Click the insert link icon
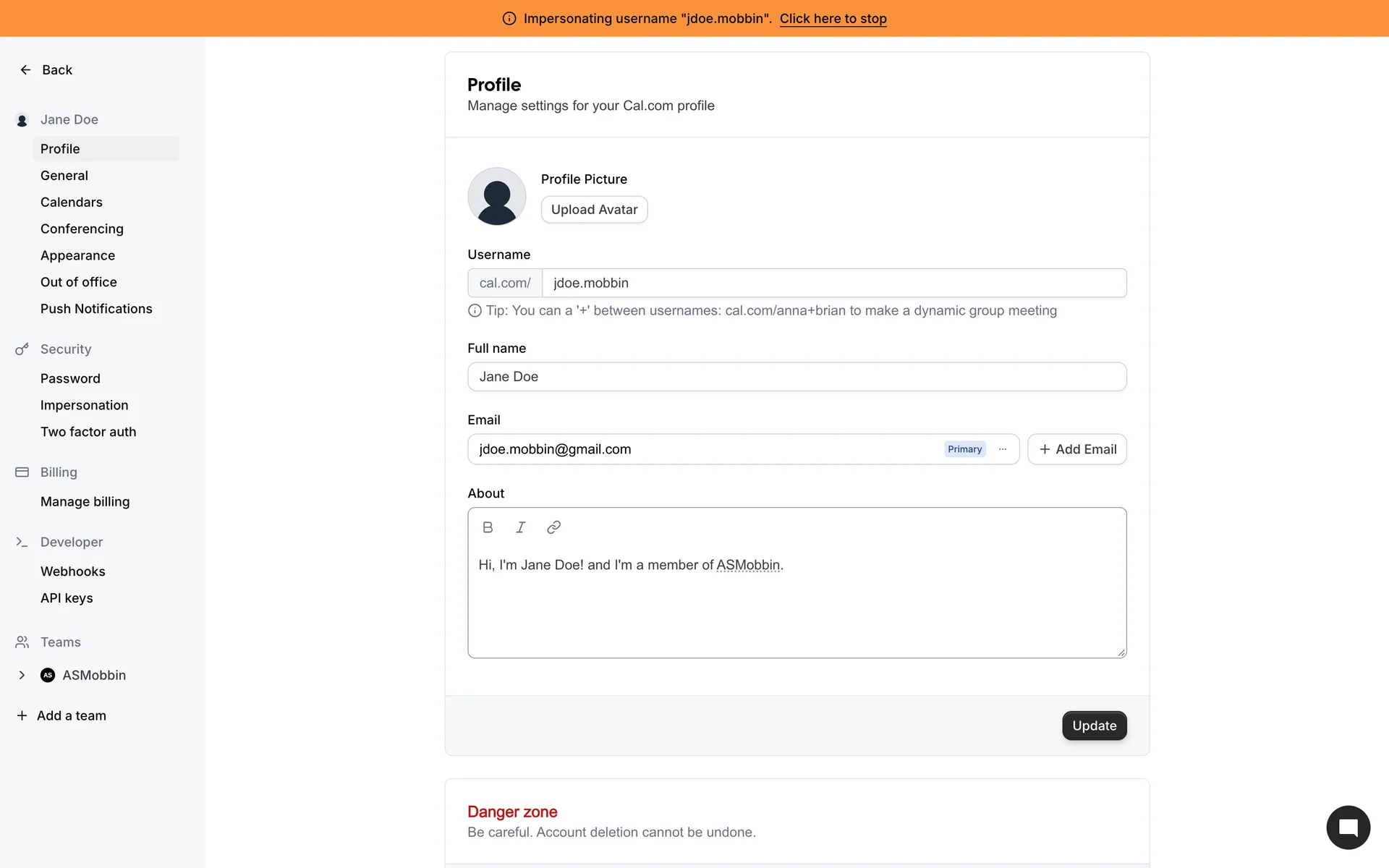 pos(553,527)
